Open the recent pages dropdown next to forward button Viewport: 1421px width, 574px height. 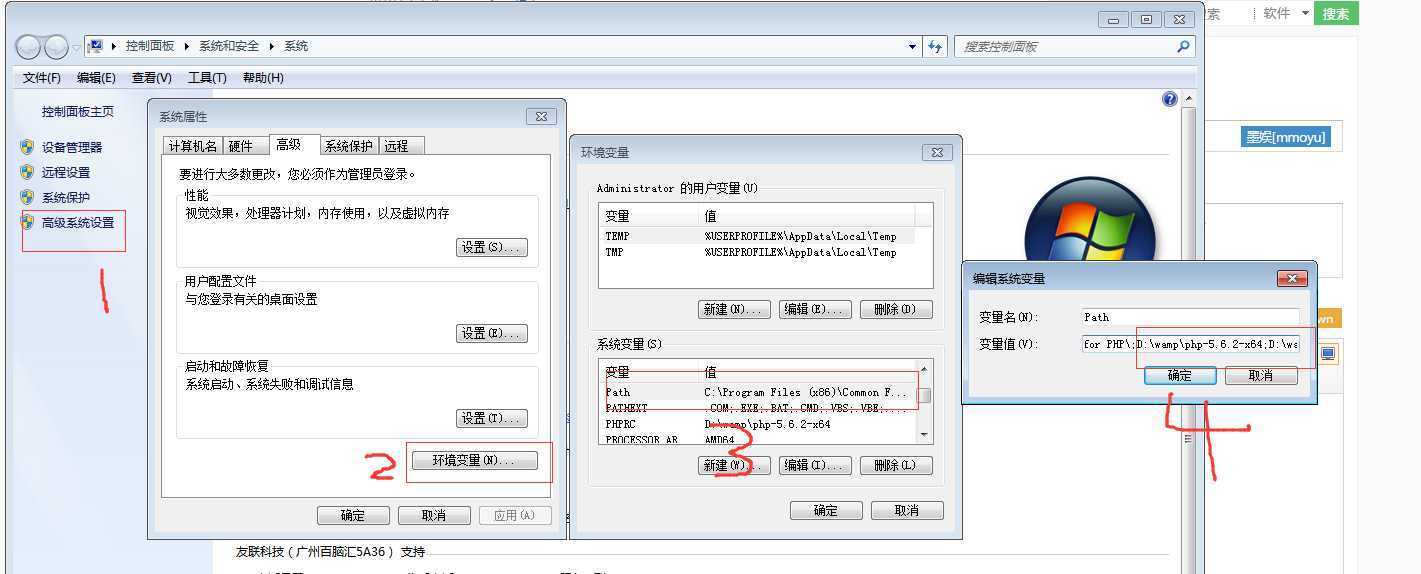click(x=76, y=47)
